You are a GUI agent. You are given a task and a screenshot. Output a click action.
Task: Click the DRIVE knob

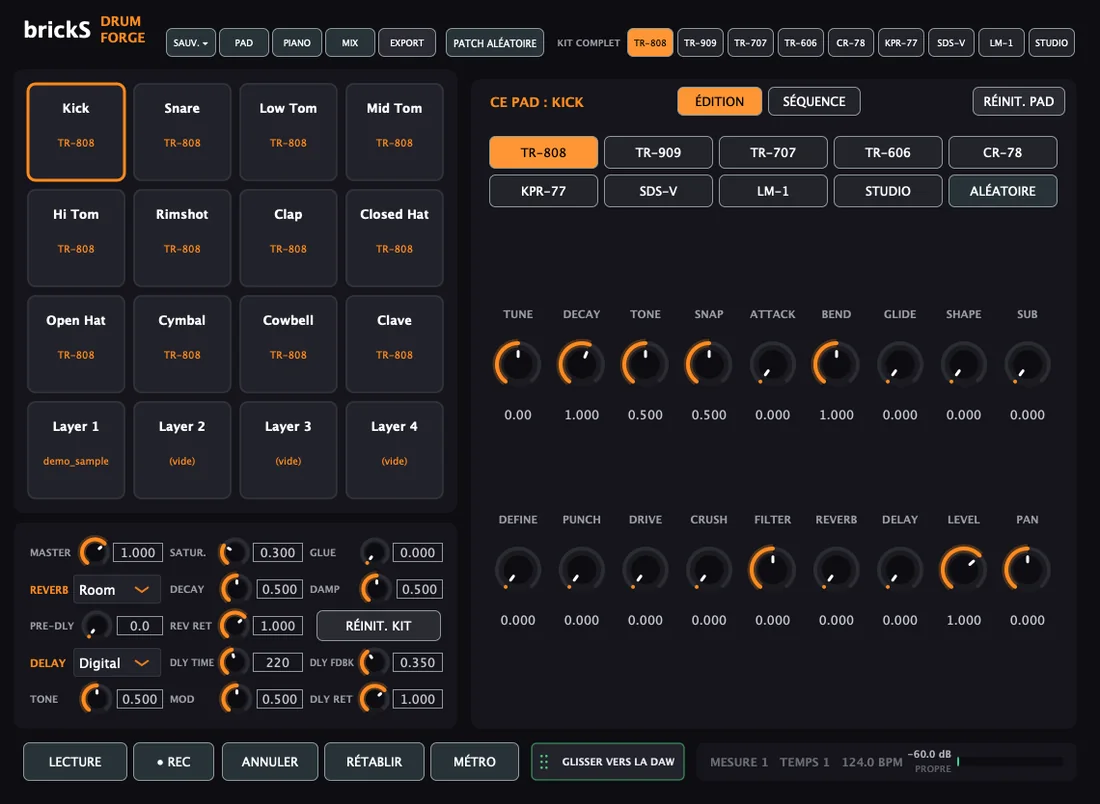(x=645, y=569)
